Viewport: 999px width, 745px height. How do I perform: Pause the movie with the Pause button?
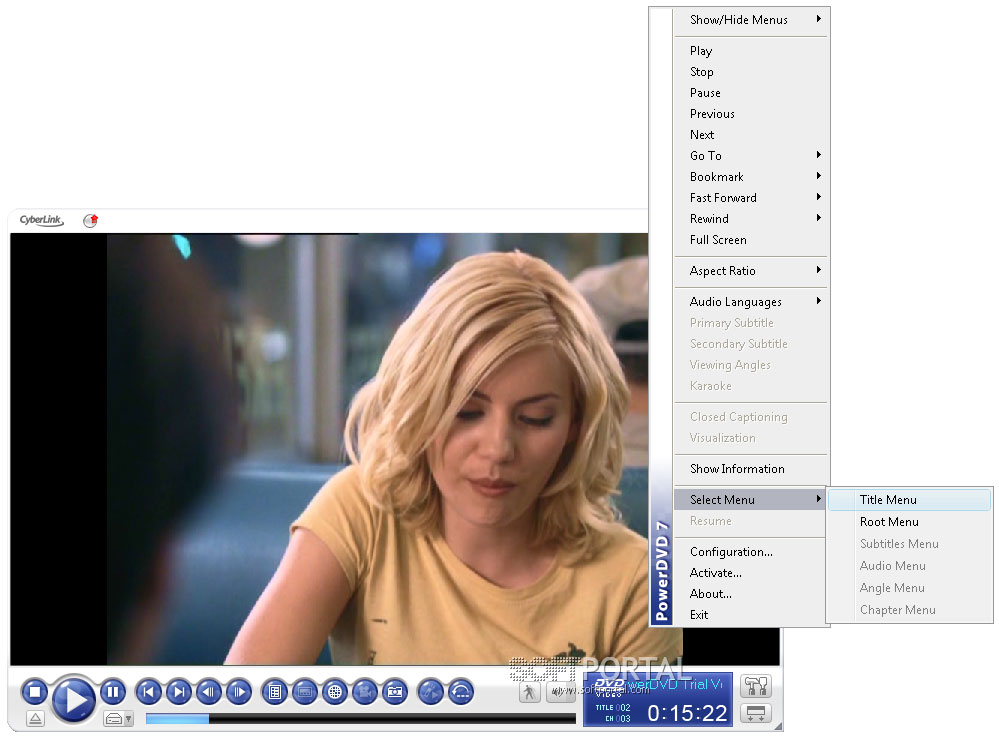tap(113, 691)
